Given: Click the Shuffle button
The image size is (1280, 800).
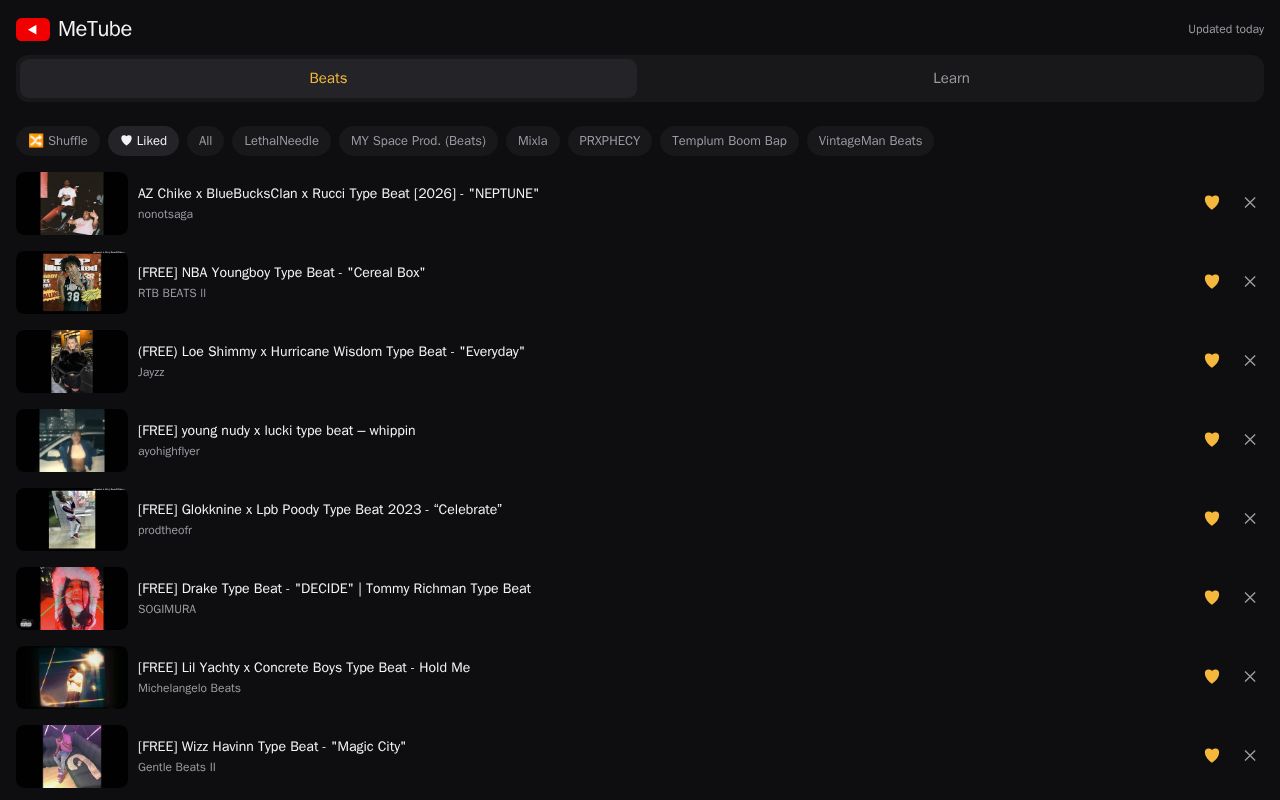Looking at the screenshot, I should point(58,141).
